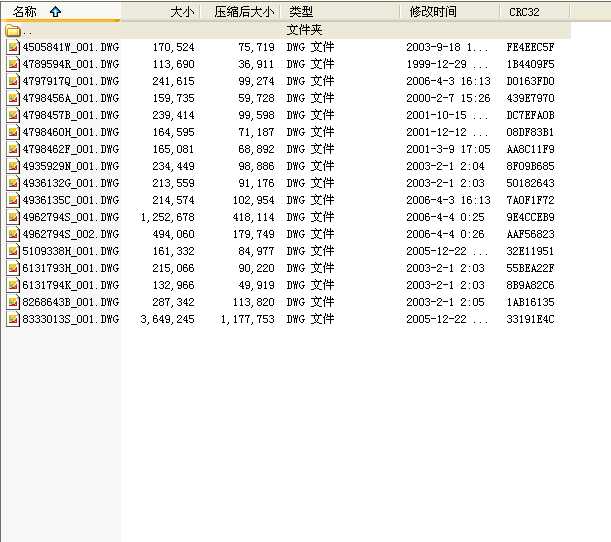611x542 pixels.
Task: Select file name 4798457B_001.DWG
Action: click(71, 115)
